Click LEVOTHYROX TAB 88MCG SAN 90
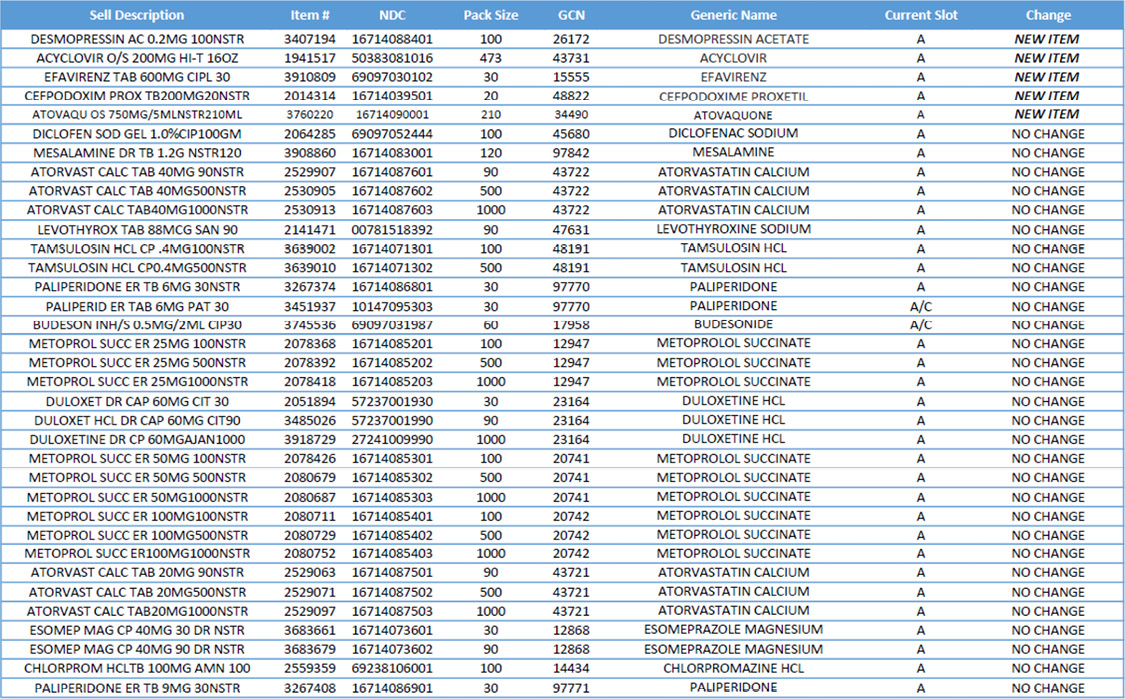 tap(136, 230)
